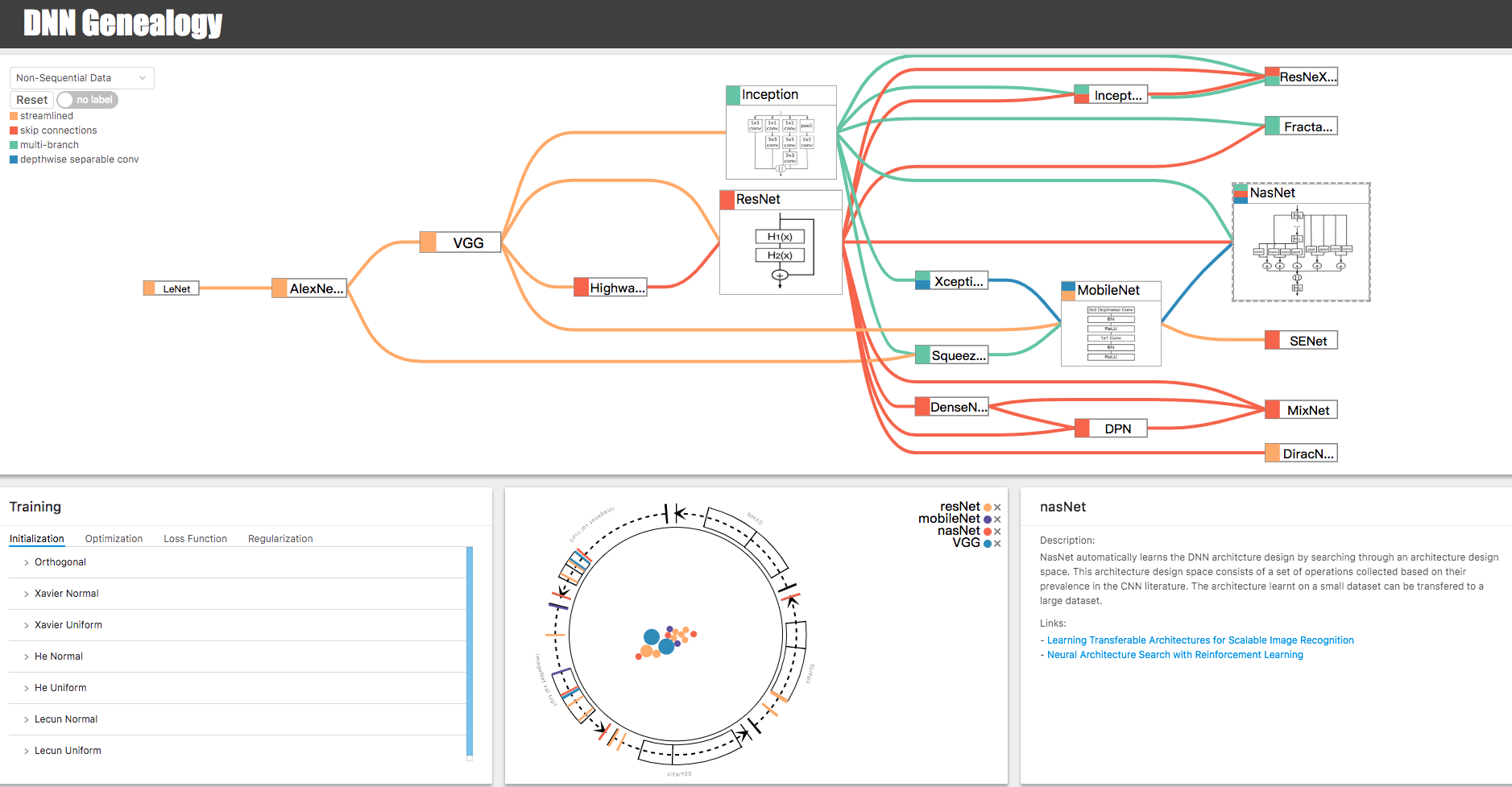This screenshot has width=1512, height=787.
Task: Remove resNet from the comparison list
Action: coord(997,507)
